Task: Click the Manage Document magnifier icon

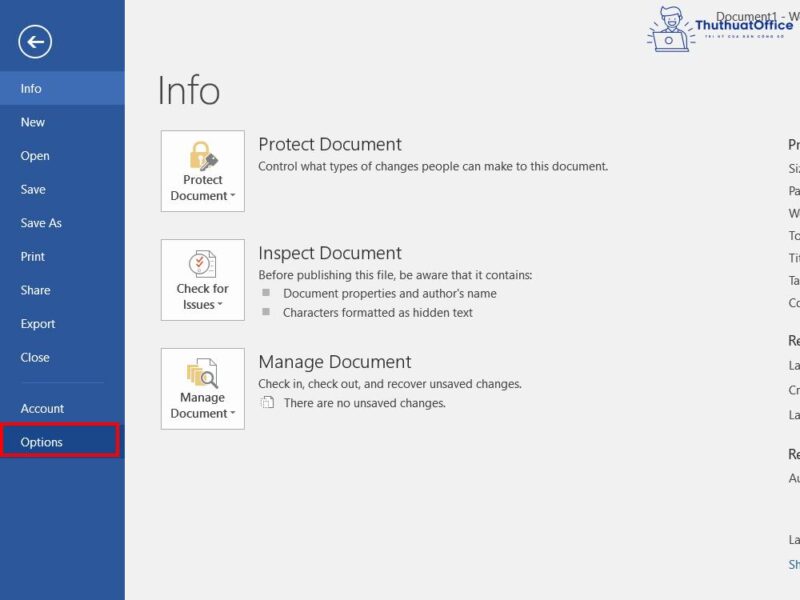Action: (x=202, y=373)
